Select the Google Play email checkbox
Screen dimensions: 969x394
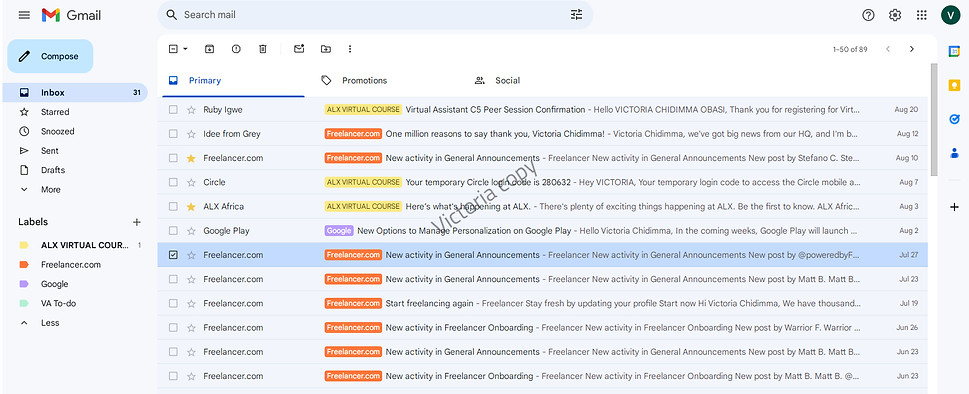(173, 231)
